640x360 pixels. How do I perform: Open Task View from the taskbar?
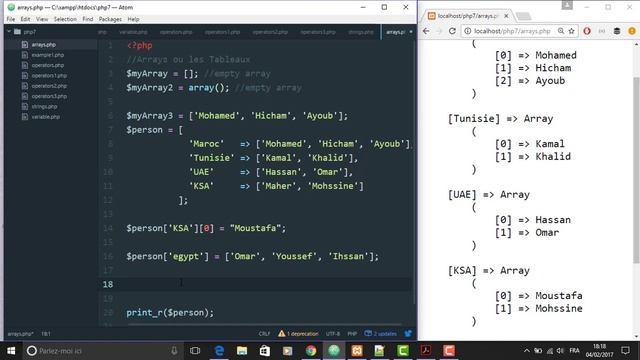click(x=195, y=351)
